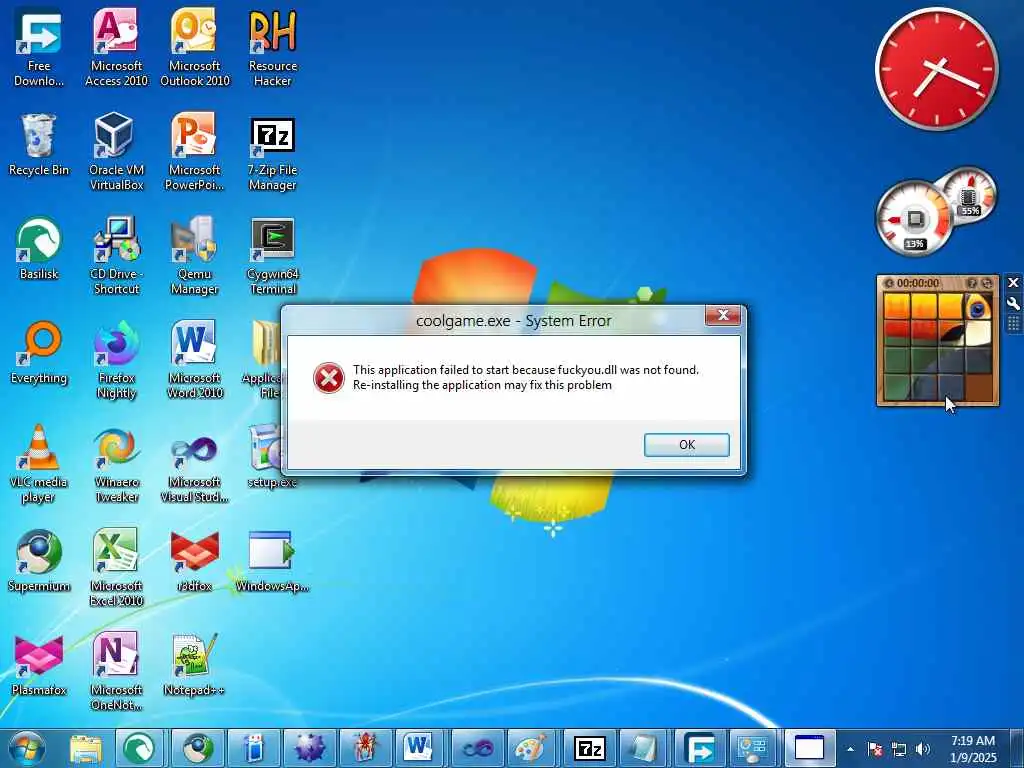
Task: Switch to 7-Zip in the taskbar
Action: pyautogui.click(x=588, y=748)
